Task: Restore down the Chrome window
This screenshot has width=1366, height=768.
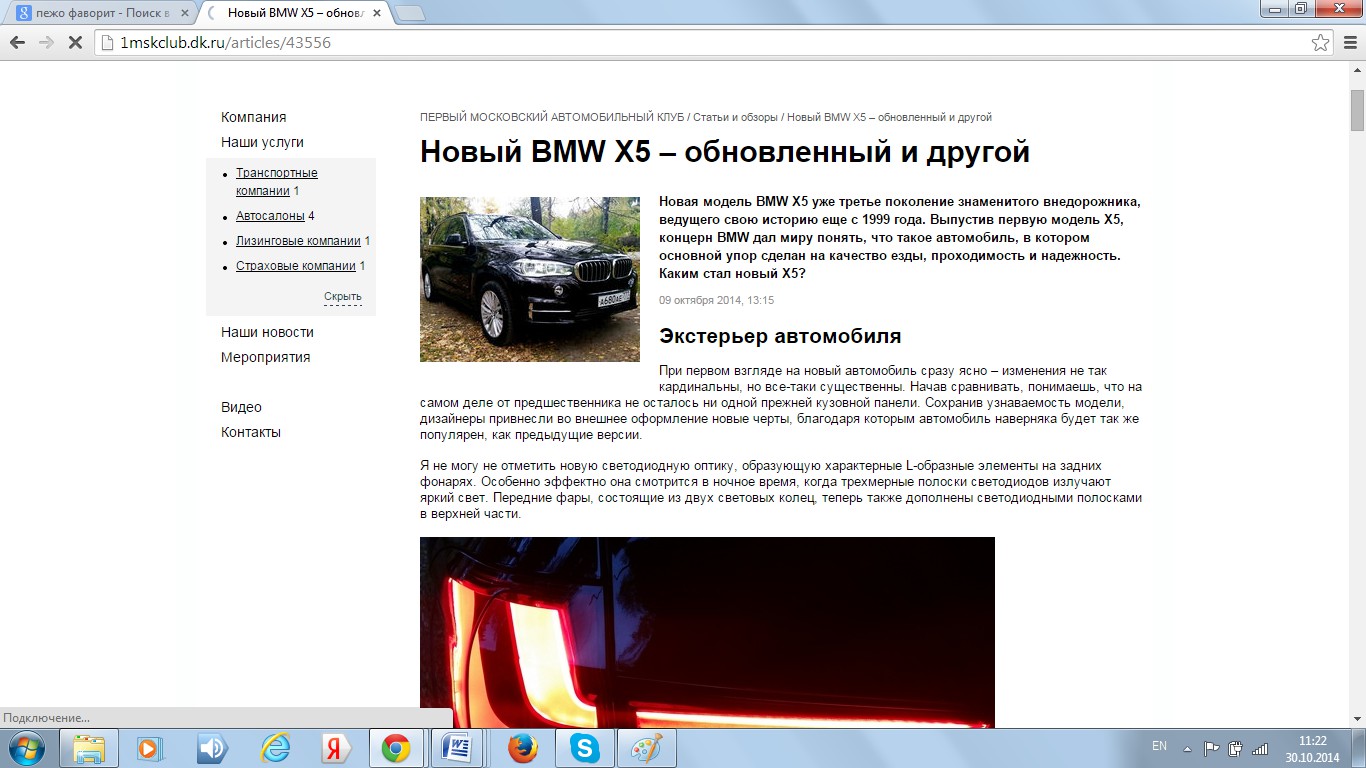Action: [1300, 8]
